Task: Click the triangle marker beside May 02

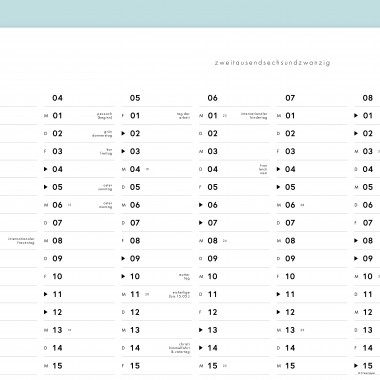Action: click(x=123, y=134)
